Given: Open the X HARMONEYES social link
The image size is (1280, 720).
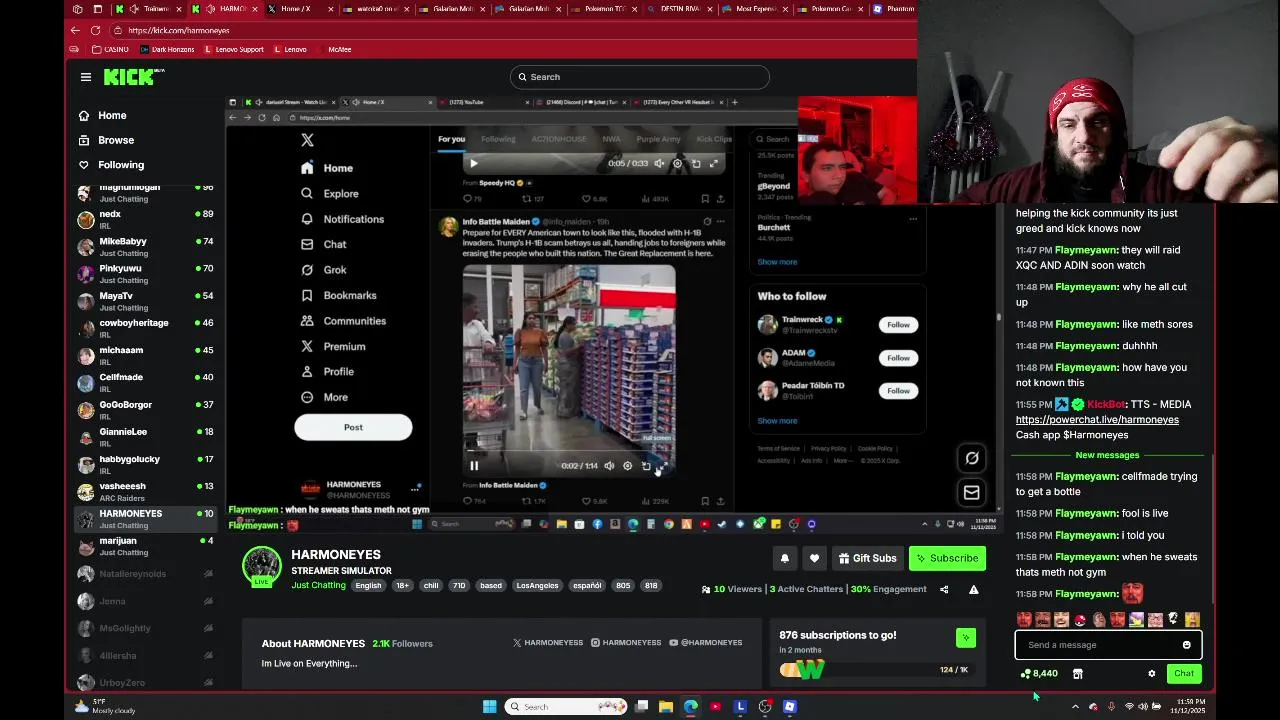Looking at the screenshot, I should (x=546, y=643).
